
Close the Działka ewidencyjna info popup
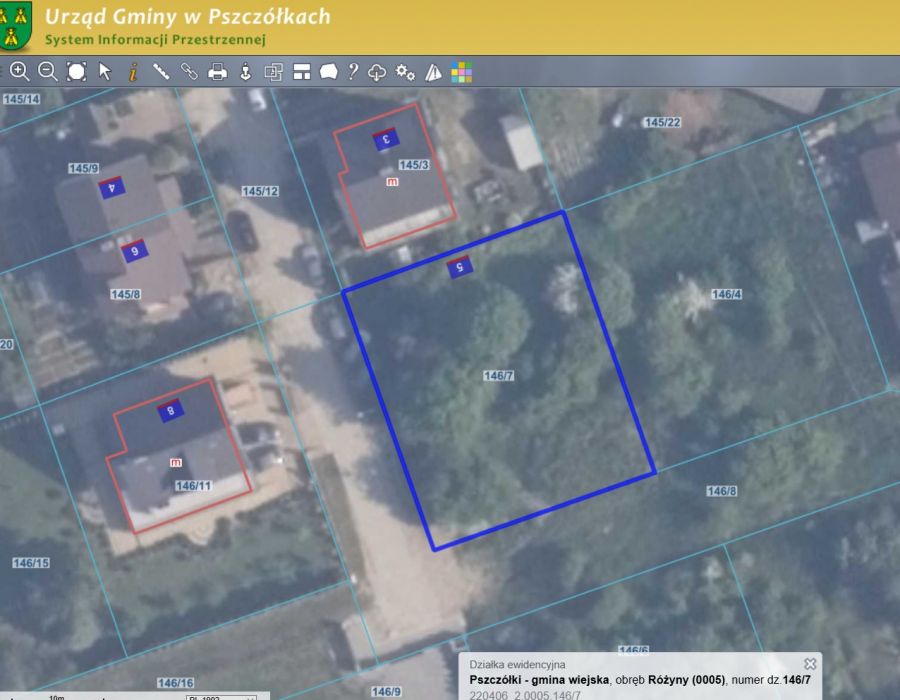click(810, 664)
